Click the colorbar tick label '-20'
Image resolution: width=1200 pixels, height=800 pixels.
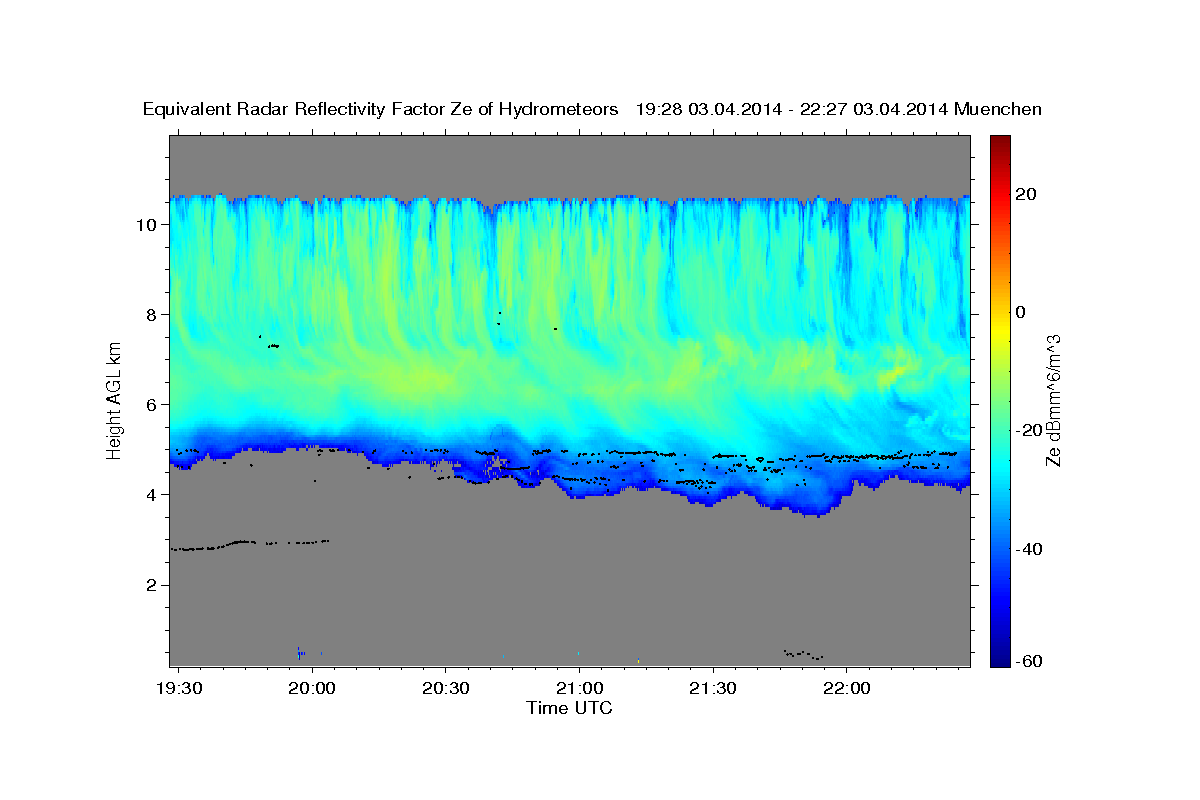point(1028,431)
